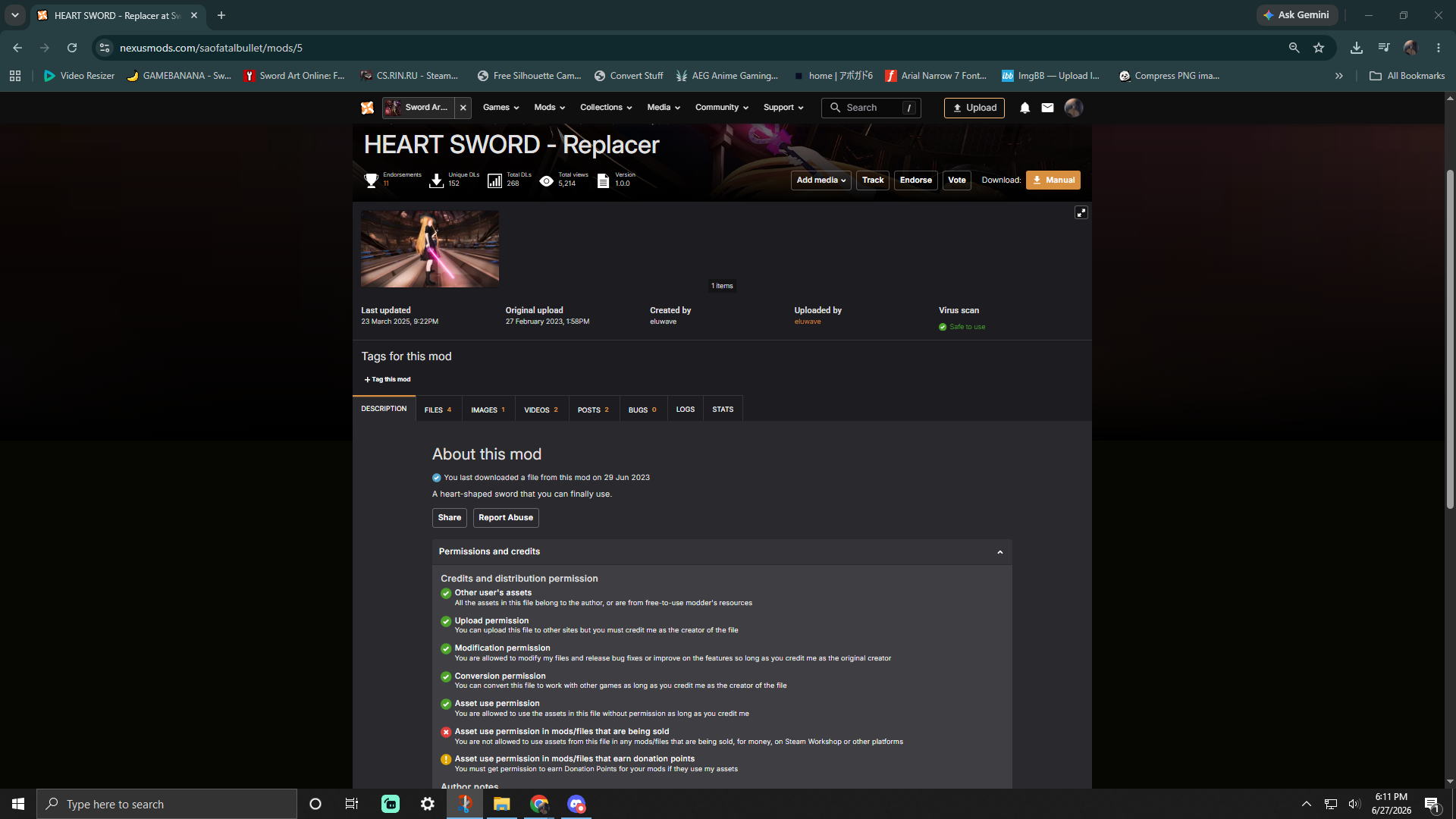Click Report Abuse
The width and height of the screenshot is (1456, 819).
[x=506, y=518]
